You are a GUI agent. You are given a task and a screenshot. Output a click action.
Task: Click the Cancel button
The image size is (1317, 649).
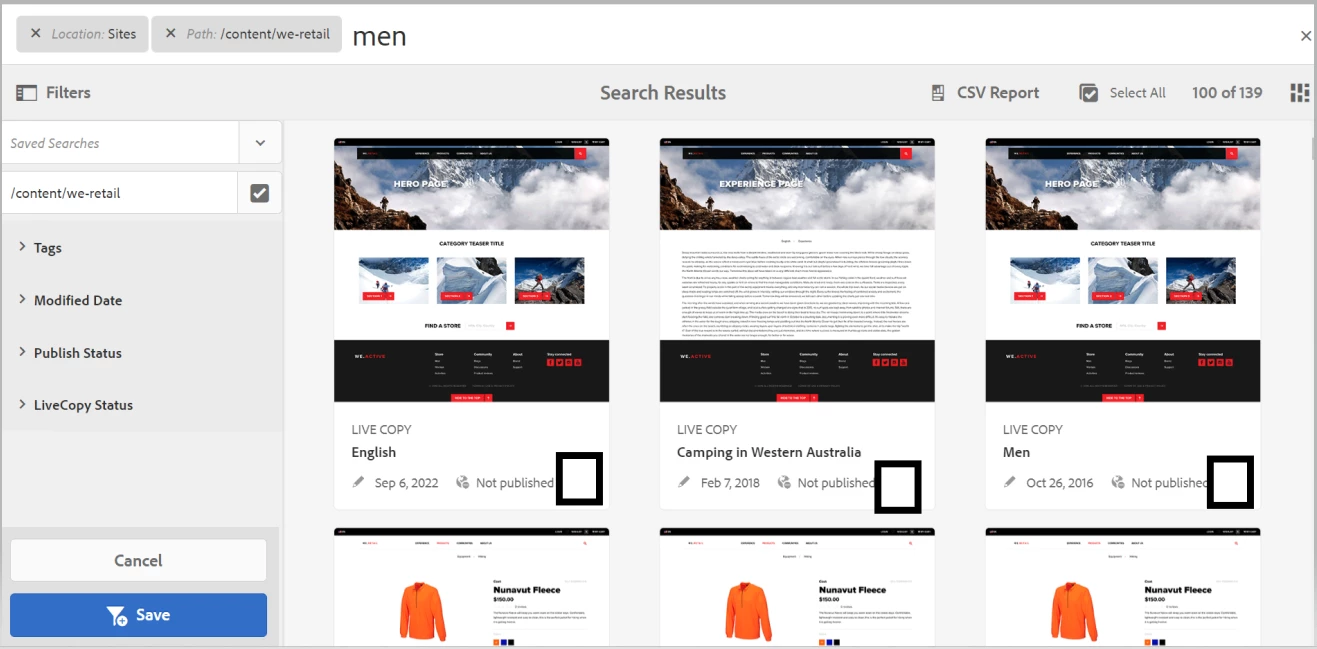(138, 561)
